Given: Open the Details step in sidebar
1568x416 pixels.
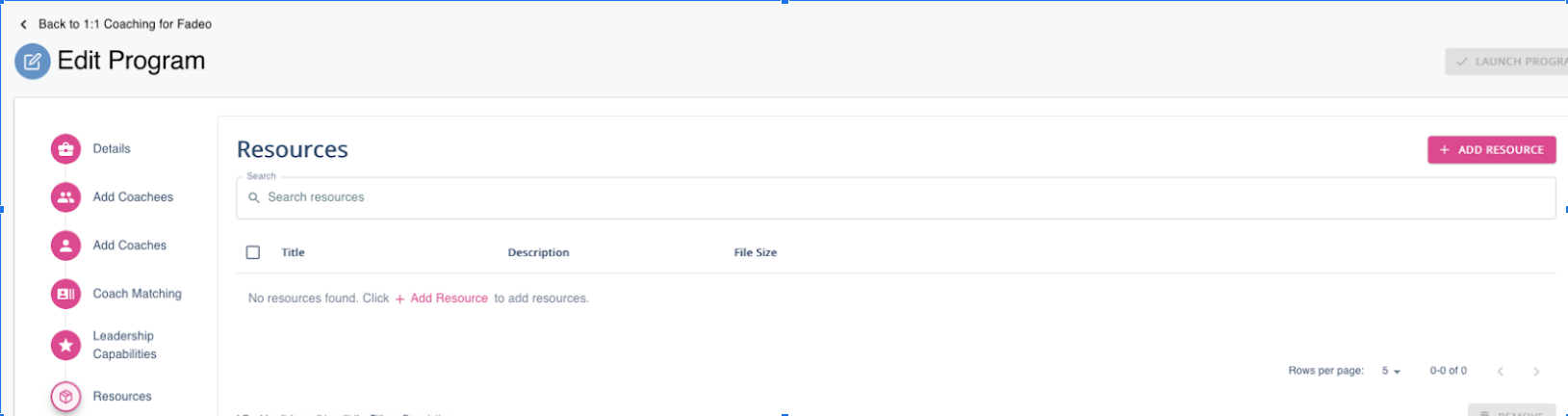Looking at the screenshot, I should click(112, 149).
